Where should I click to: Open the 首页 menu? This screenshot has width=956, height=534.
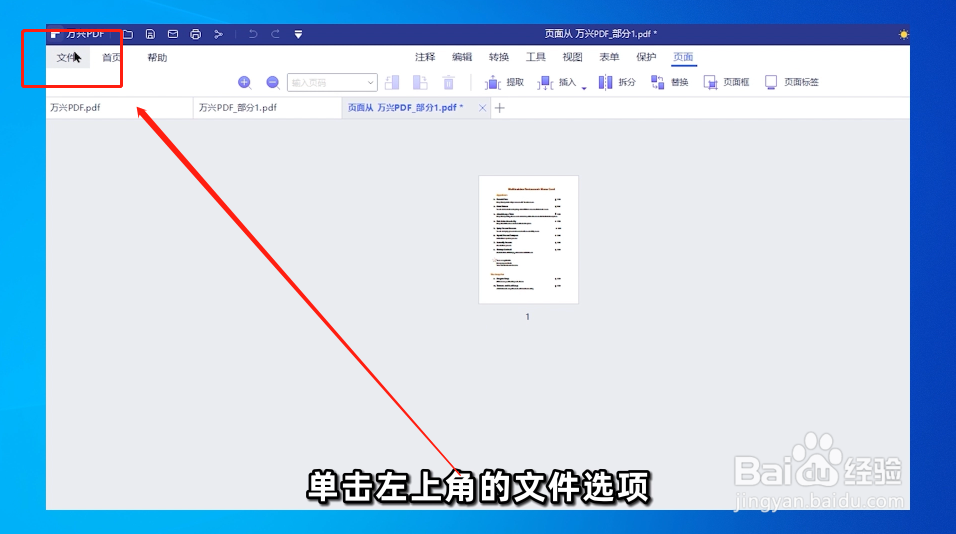(111, 57)
